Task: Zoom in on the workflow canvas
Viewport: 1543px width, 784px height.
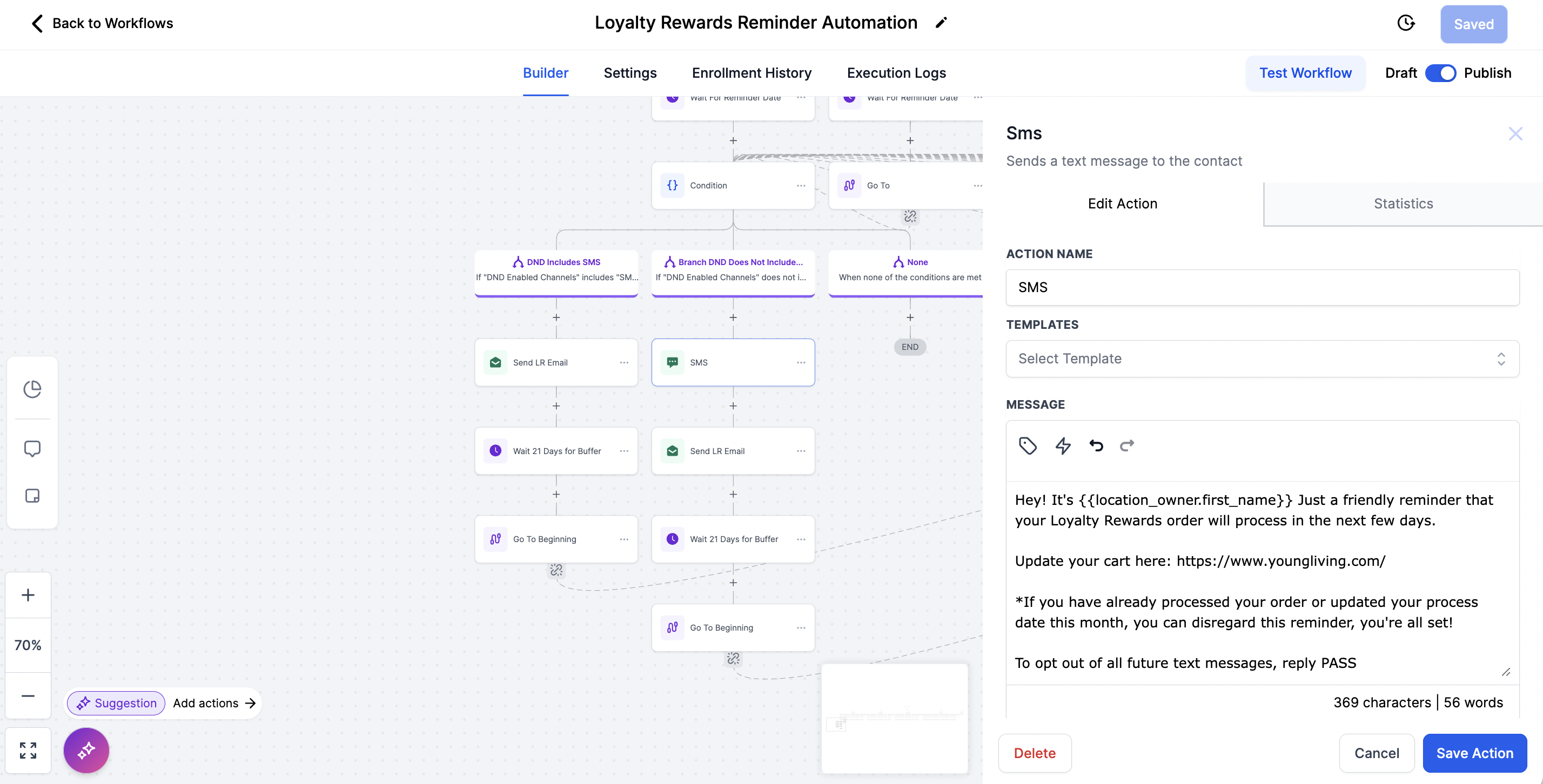Action: 28,595
